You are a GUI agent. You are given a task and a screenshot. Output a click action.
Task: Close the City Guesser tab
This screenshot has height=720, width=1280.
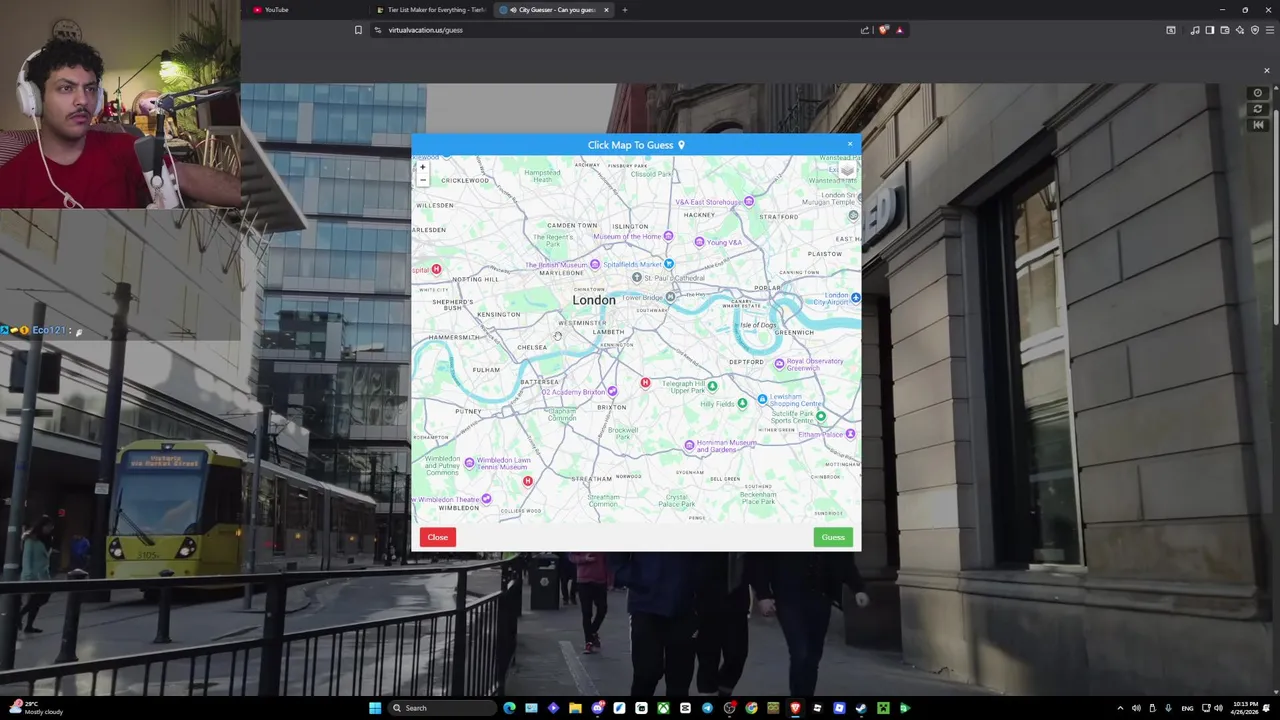[x=606, y=10]
